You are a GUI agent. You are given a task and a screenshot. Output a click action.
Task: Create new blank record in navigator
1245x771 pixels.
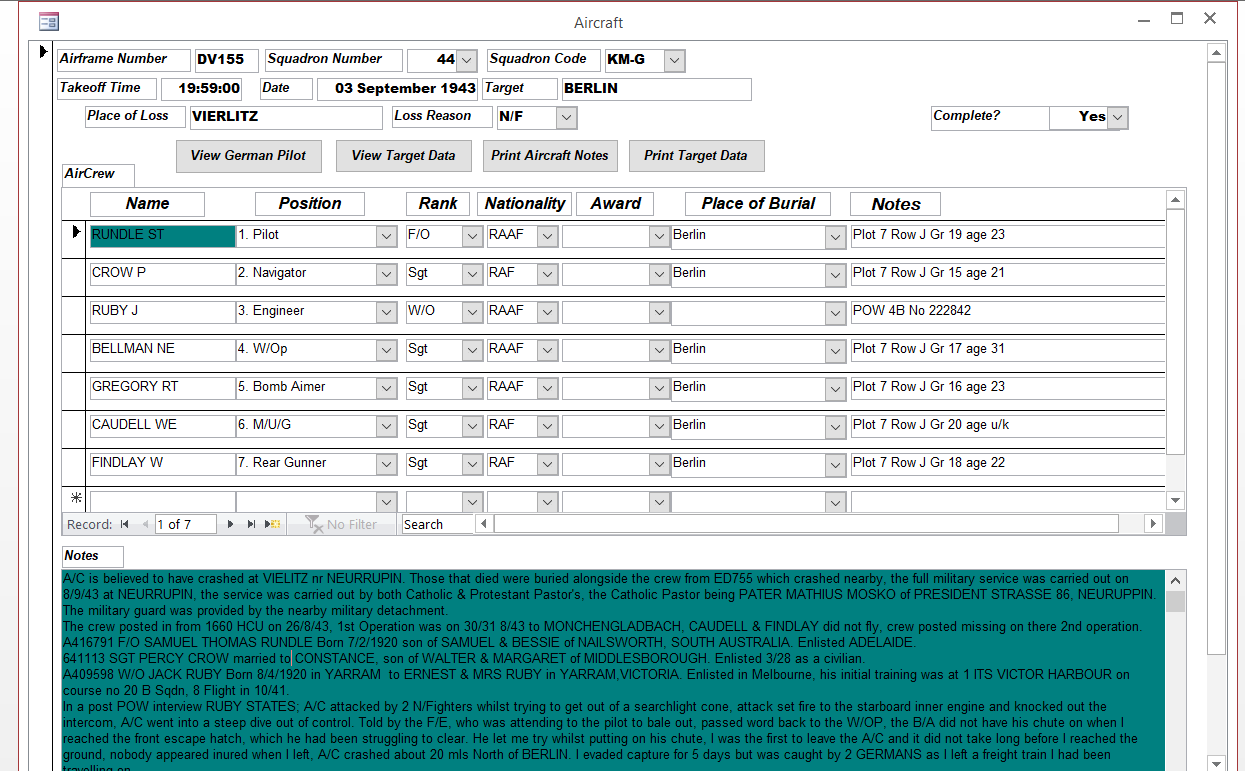pos(272,524)
